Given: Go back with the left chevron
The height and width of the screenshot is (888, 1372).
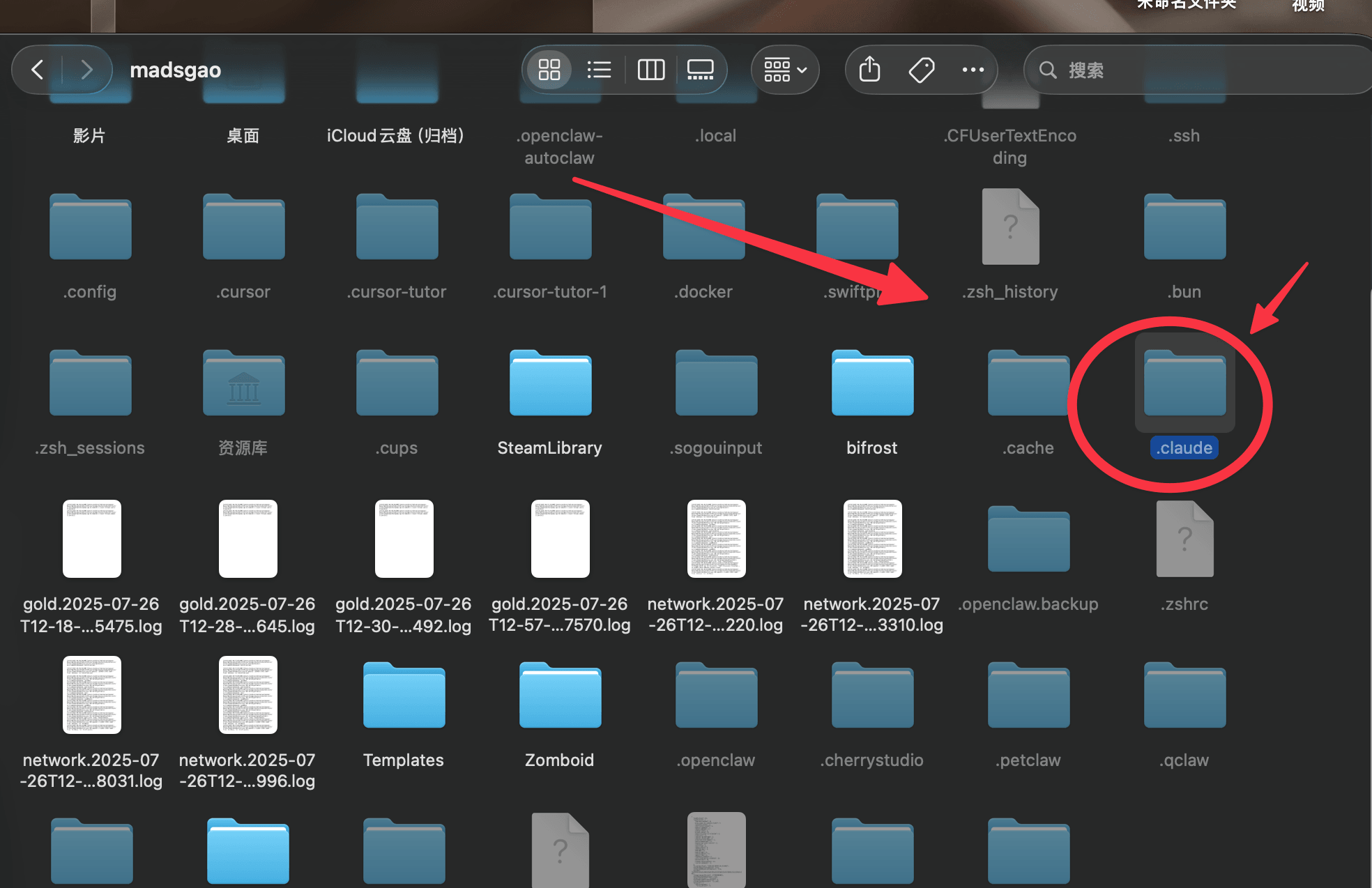Looking at the screenshot, I should coord(38,70).
